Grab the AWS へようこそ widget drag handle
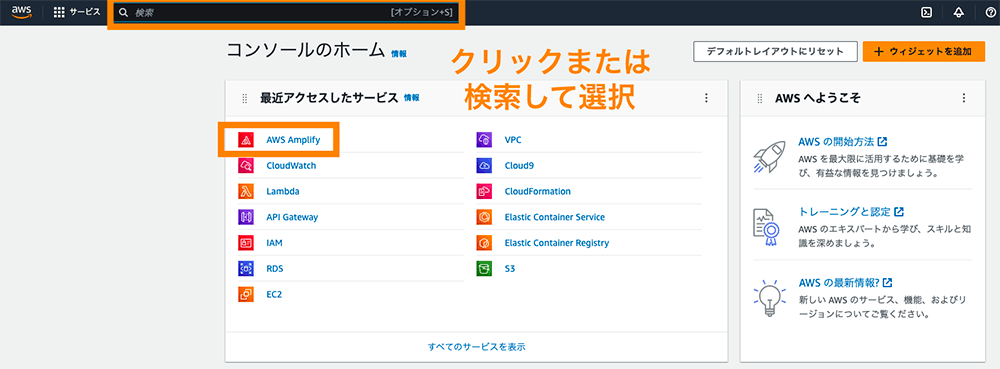This screenshot has width=1000, height=369. (x=760, y=98)
